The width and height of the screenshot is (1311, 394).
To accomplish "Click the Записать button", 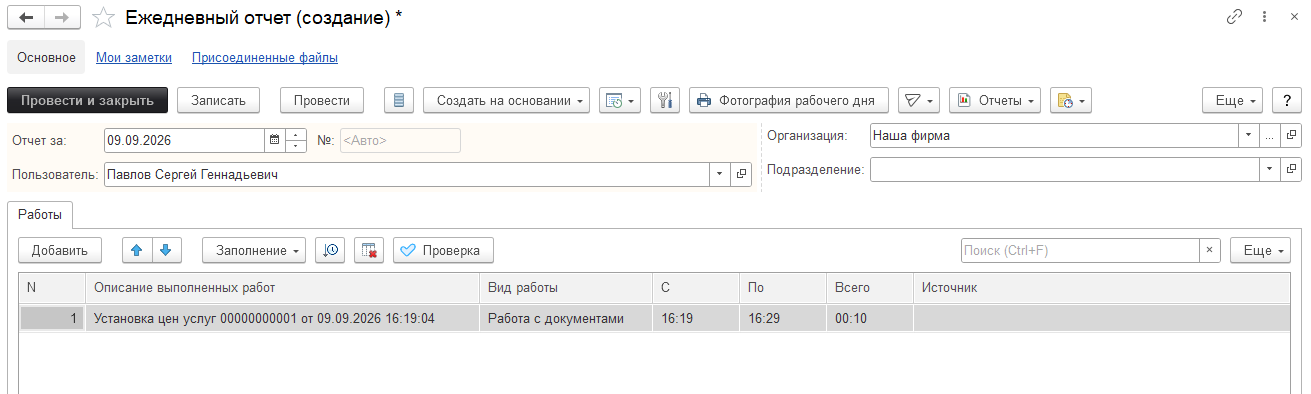I will [x=219, y=100].
